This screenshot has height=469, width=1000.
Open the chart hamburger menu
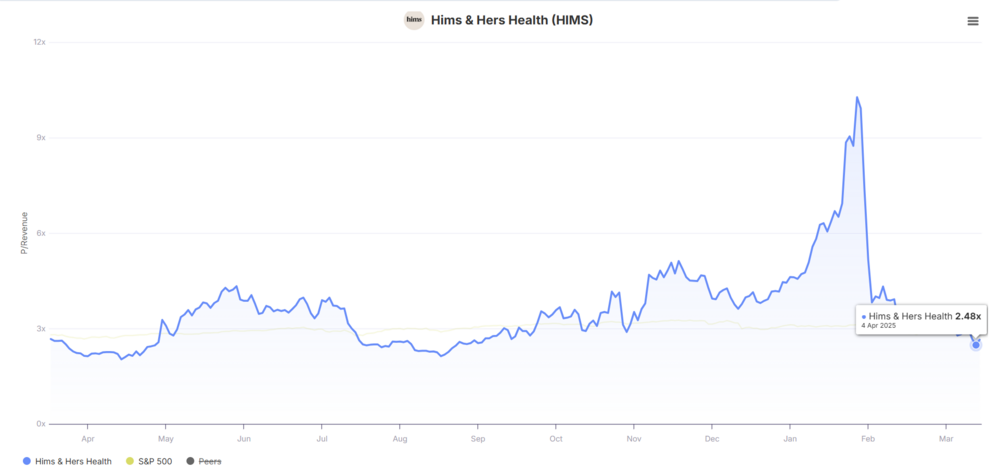[x=973, y=21]
